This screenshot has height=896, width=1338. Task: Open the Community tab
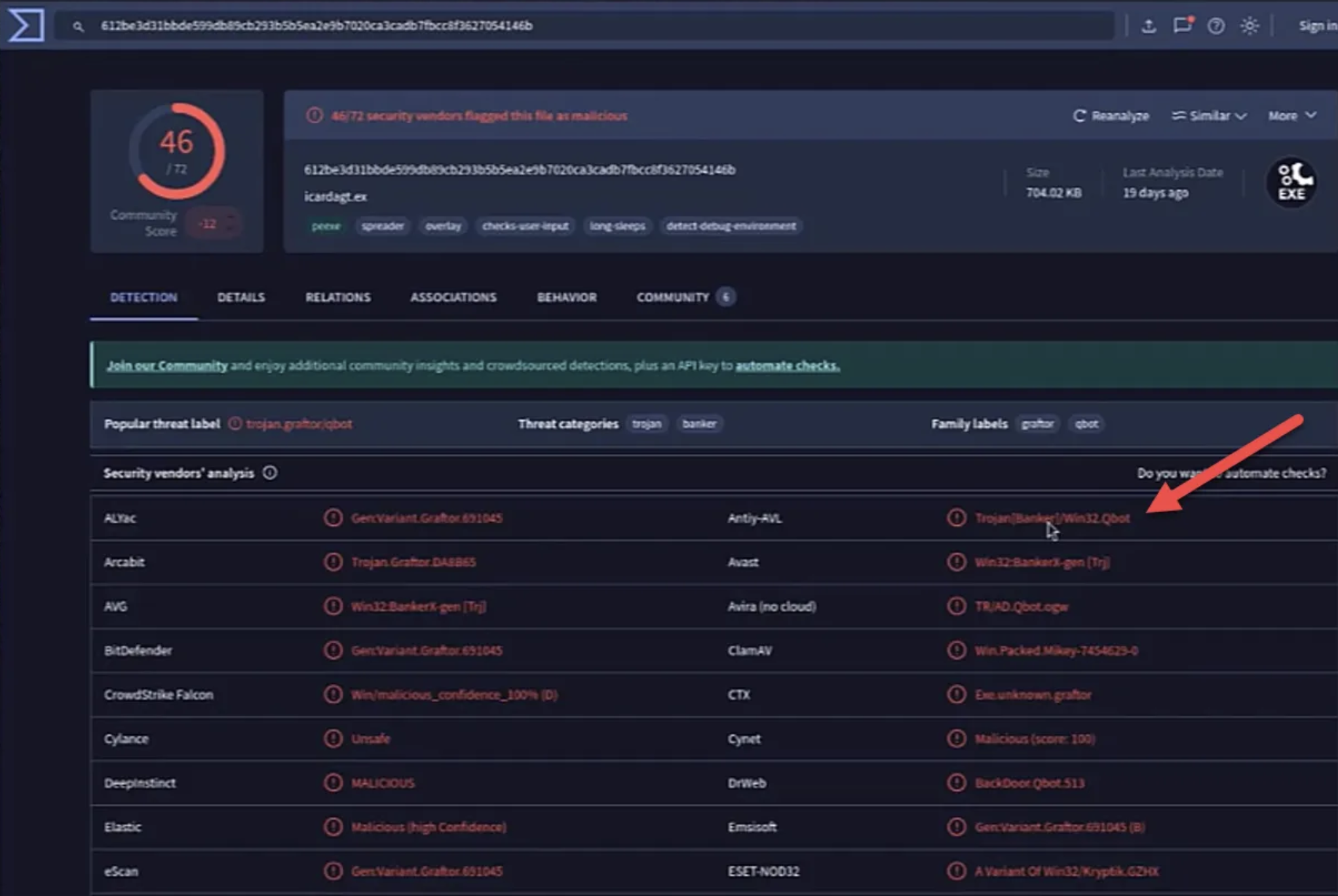(x=685, y=297)
